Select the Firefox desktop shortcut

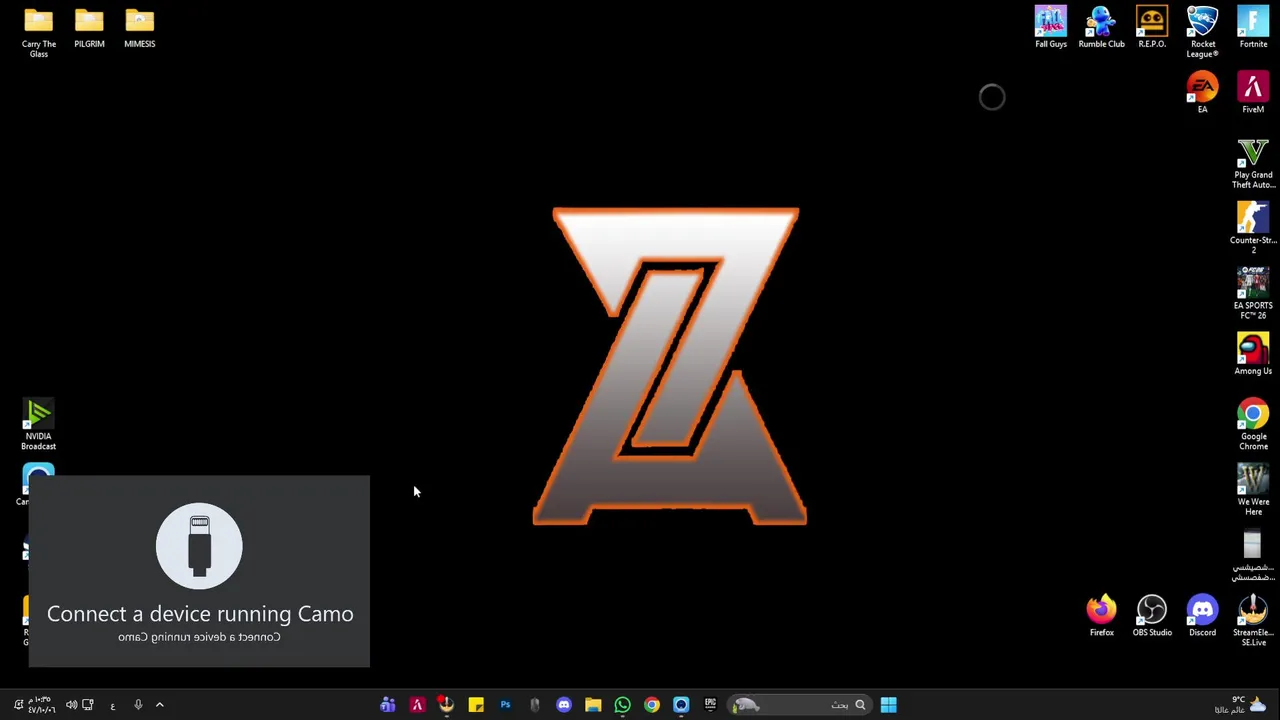tap(1101, 616)
